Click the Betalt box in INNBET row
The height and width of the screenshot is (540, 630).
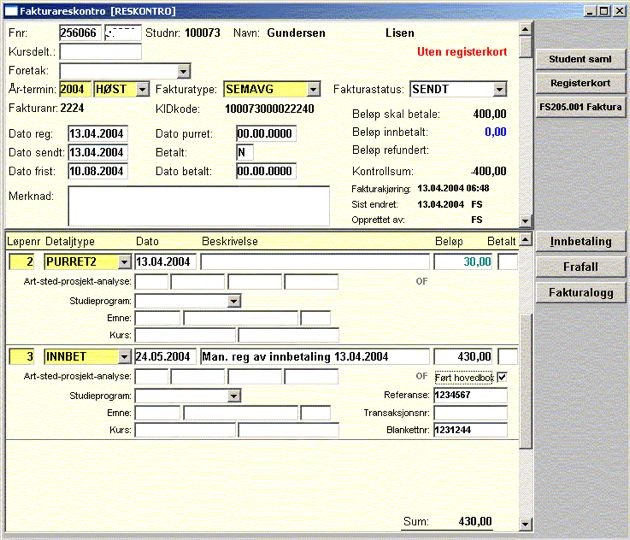tap(508, 356)
